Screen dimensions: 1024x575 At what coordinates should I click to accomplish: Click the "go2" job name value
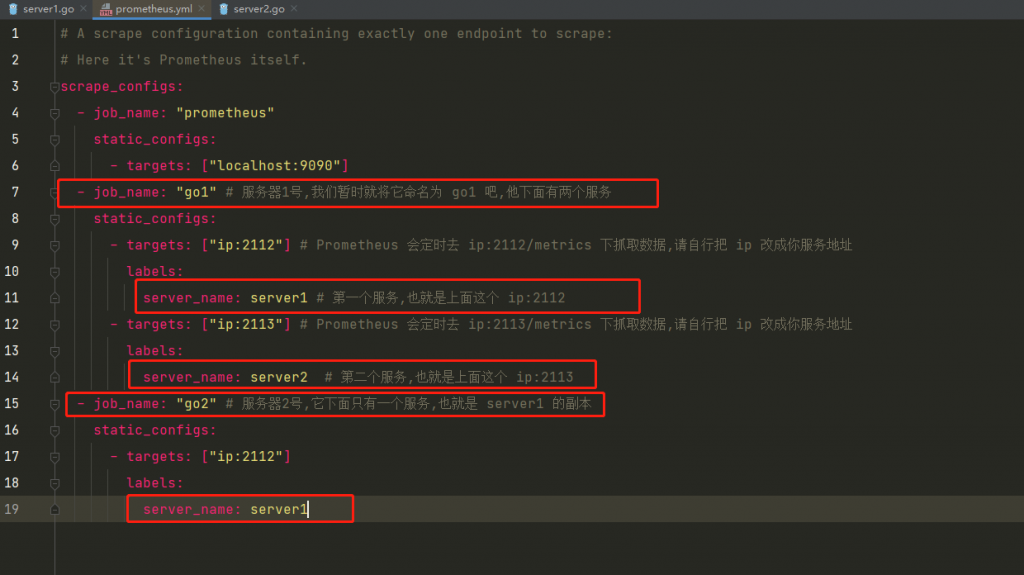point(197,403)
